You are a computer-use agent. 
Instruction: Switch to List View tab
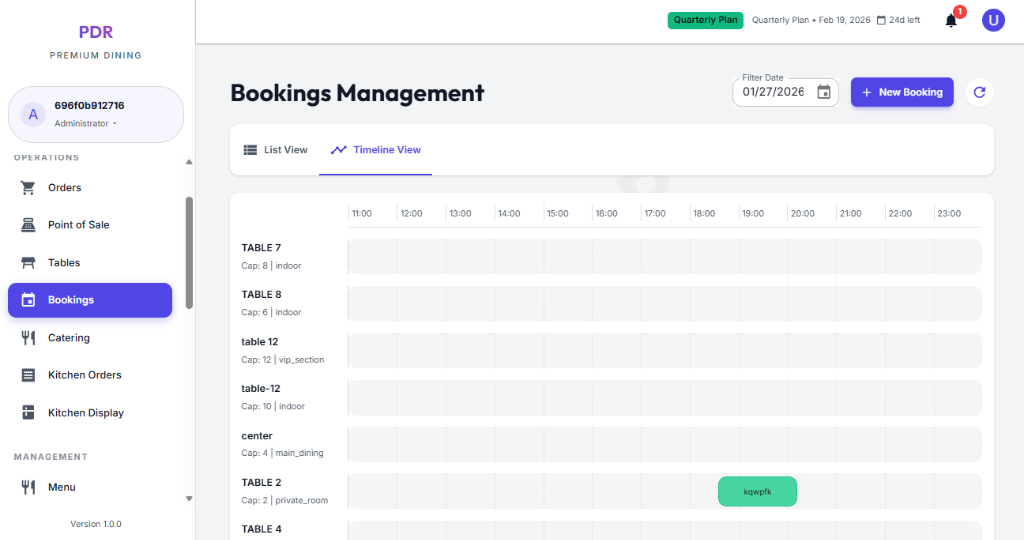click(x=276, y=150)
